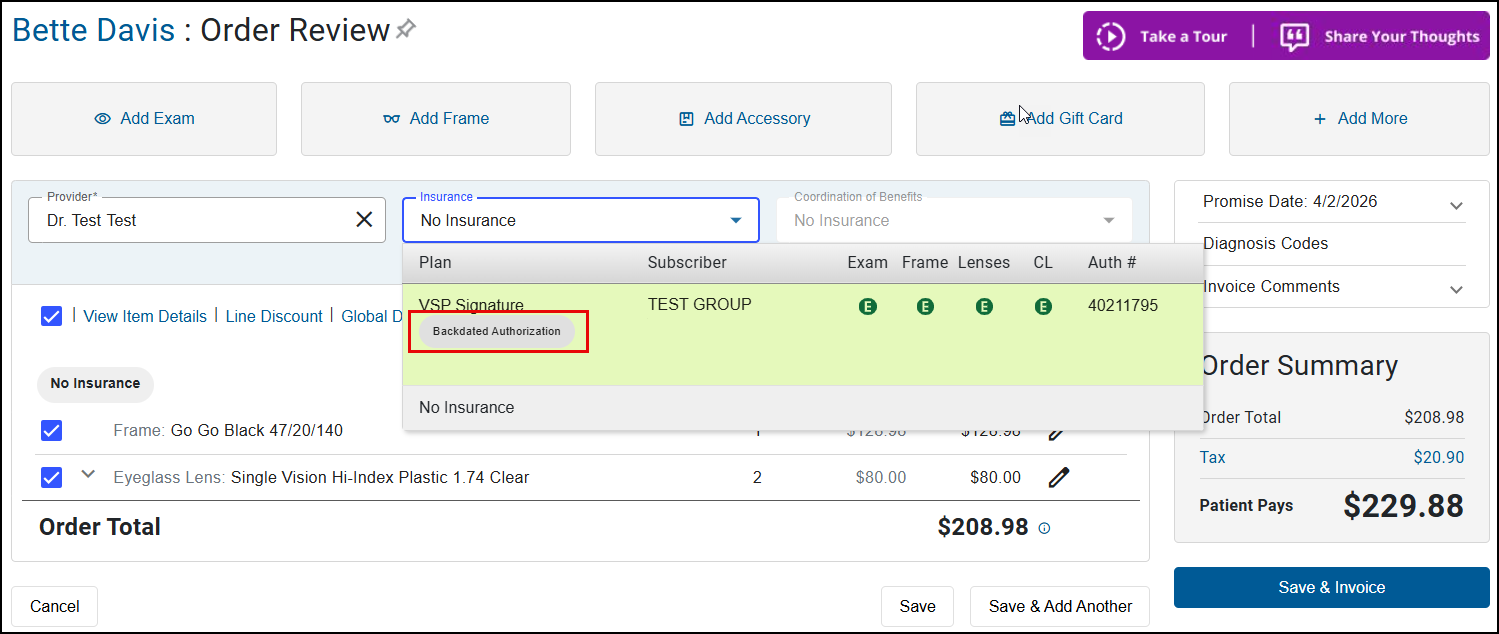Expand the Eyeglass Lens row details

[x=88, y=475]
